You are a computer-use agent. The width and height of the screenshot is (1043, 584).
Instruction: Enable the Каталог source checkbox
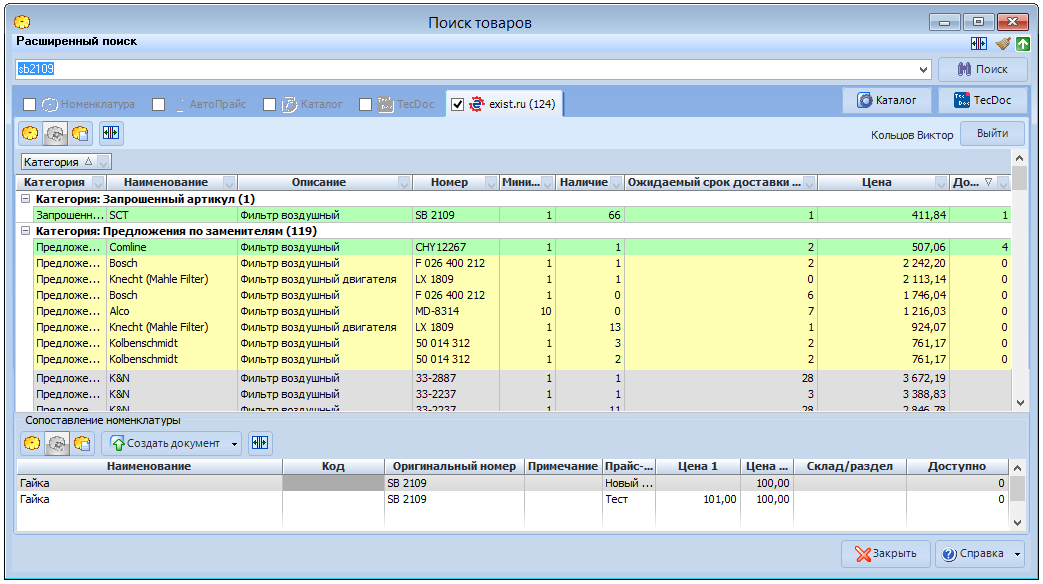coord(269,104)
